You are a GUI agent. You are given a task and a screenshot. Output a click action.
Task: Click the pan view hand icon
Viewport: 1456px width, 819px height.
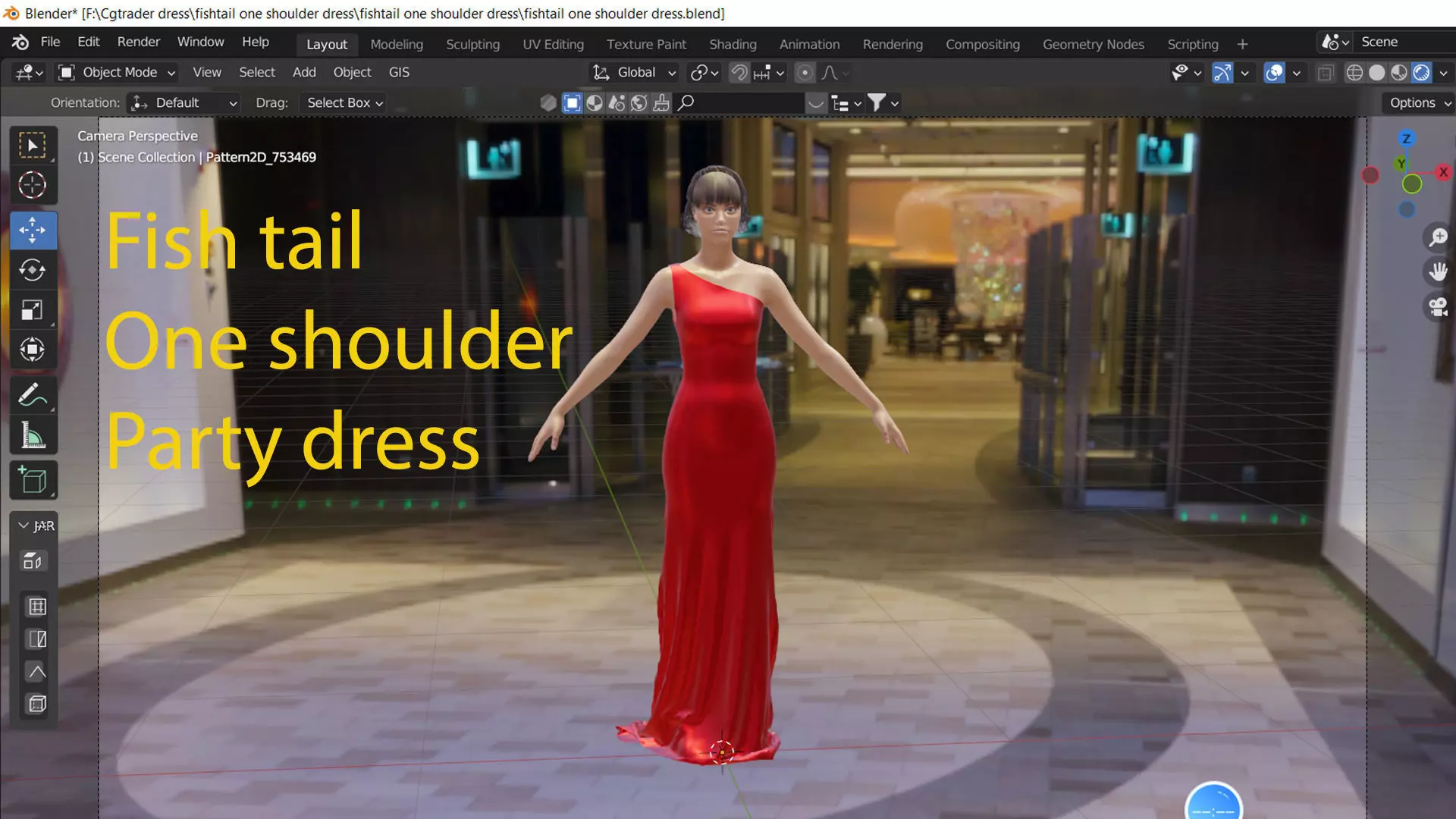pyautogui.click(x=1438, y=271)
